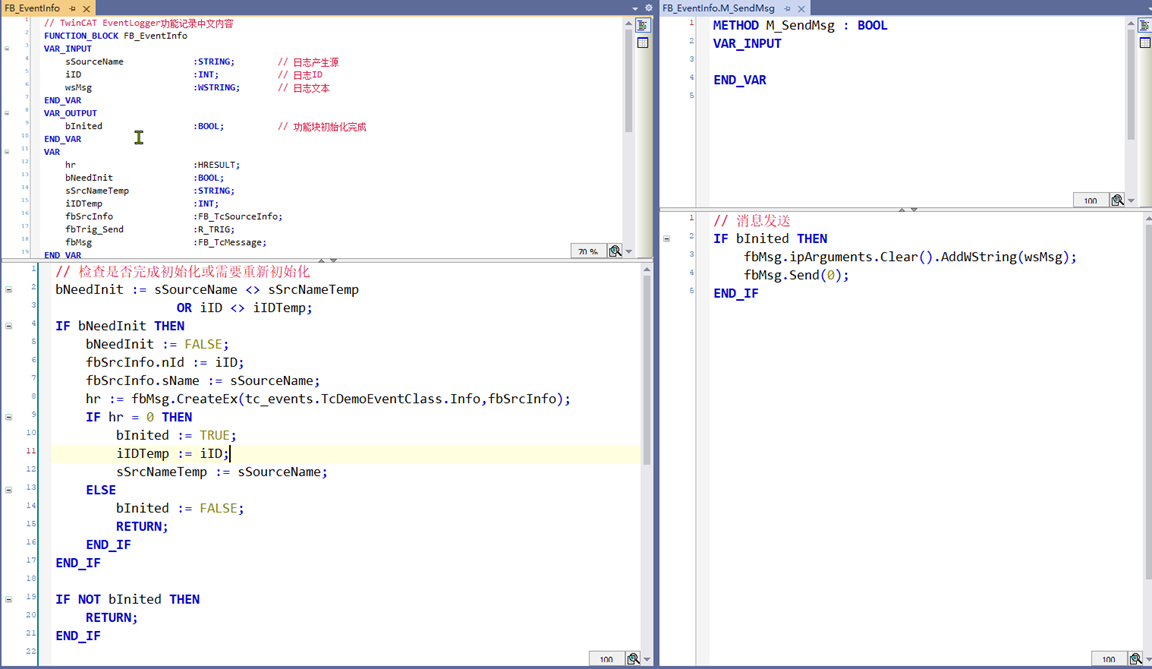Close the FB_EventInfo.M_SendMsg tab
This screenshot has width=1152, height=669.
pyautogui.click(x=802, y=8)
